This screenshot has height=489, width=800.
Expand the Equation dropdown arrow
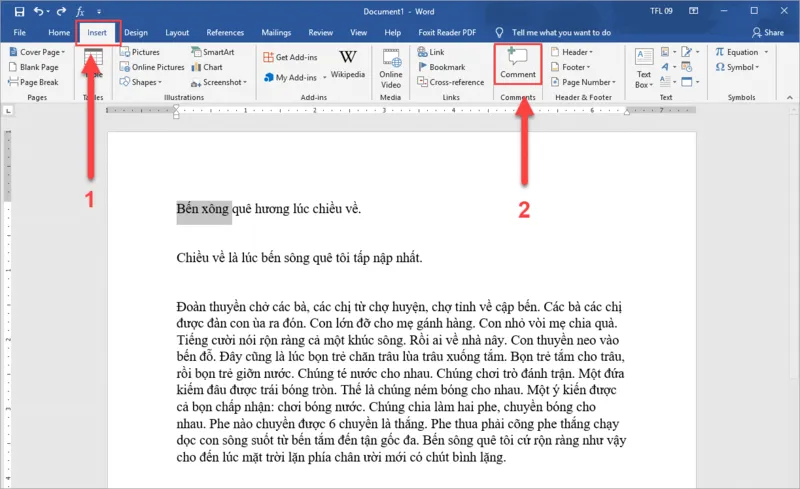pyautogui.click(x=766, y=52)
